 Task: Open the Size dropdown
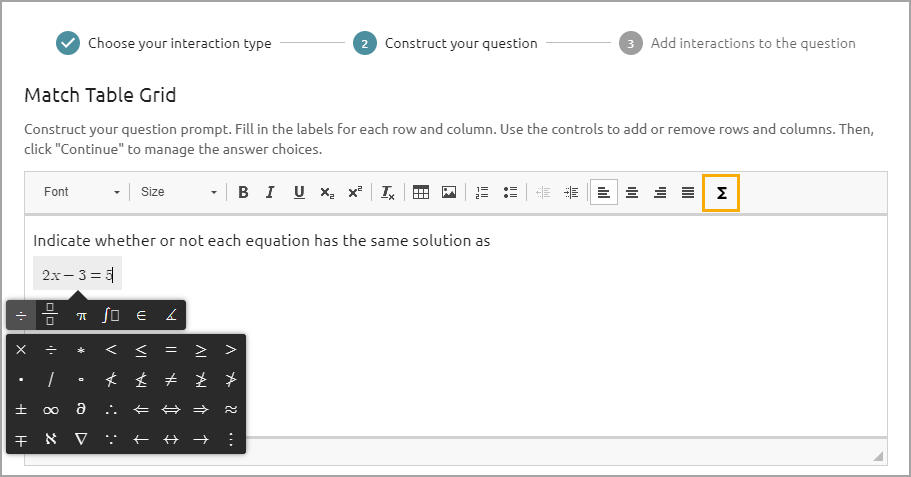[x=178, y=192]
